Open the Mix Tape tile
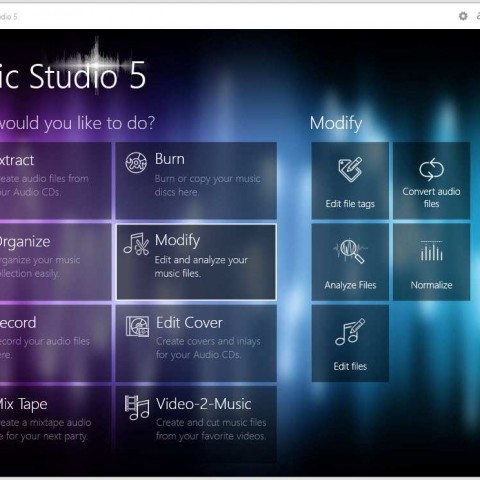 click(55, 424)
